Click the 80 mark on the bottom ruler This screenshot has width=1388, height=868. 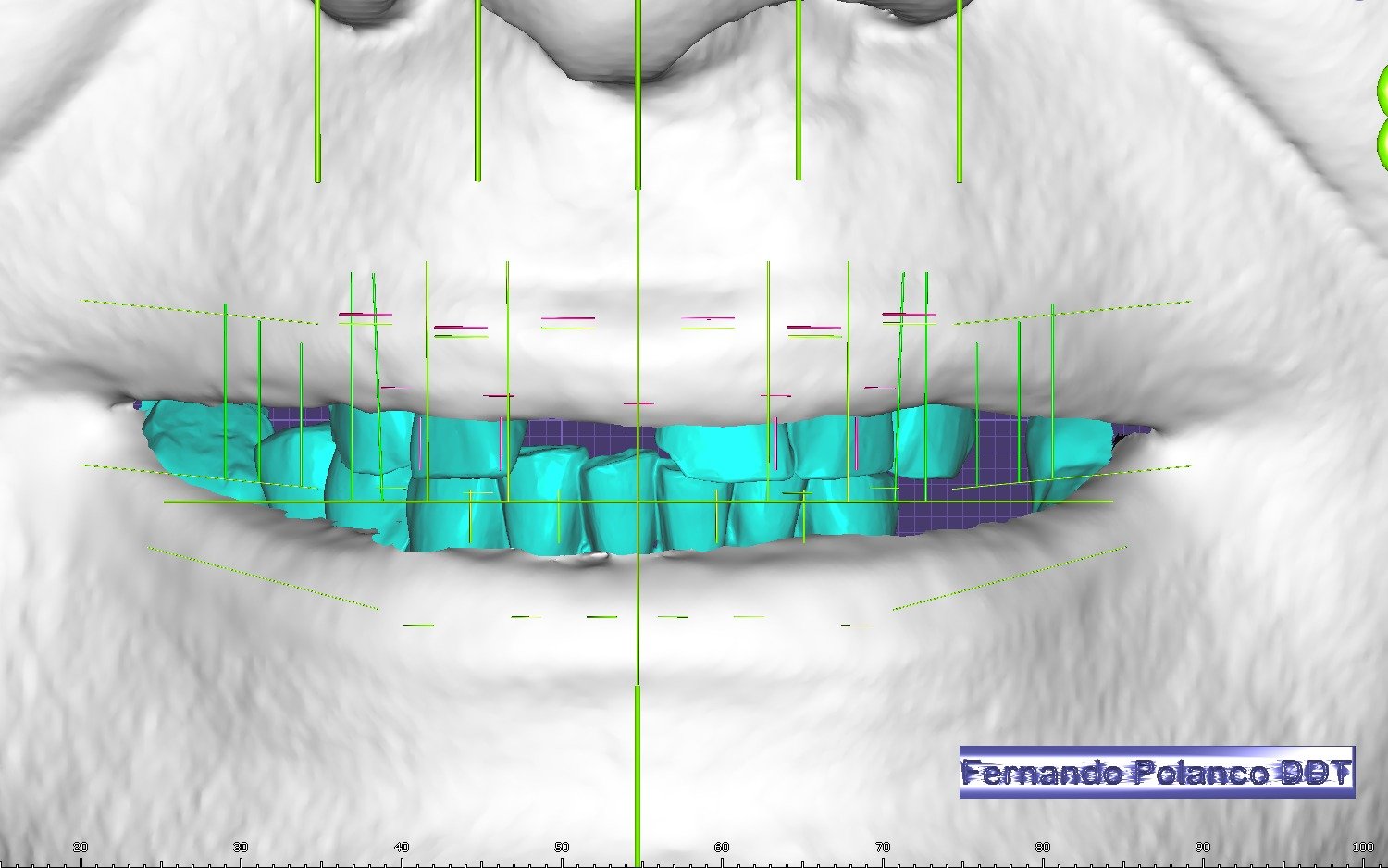point(1043,848)
